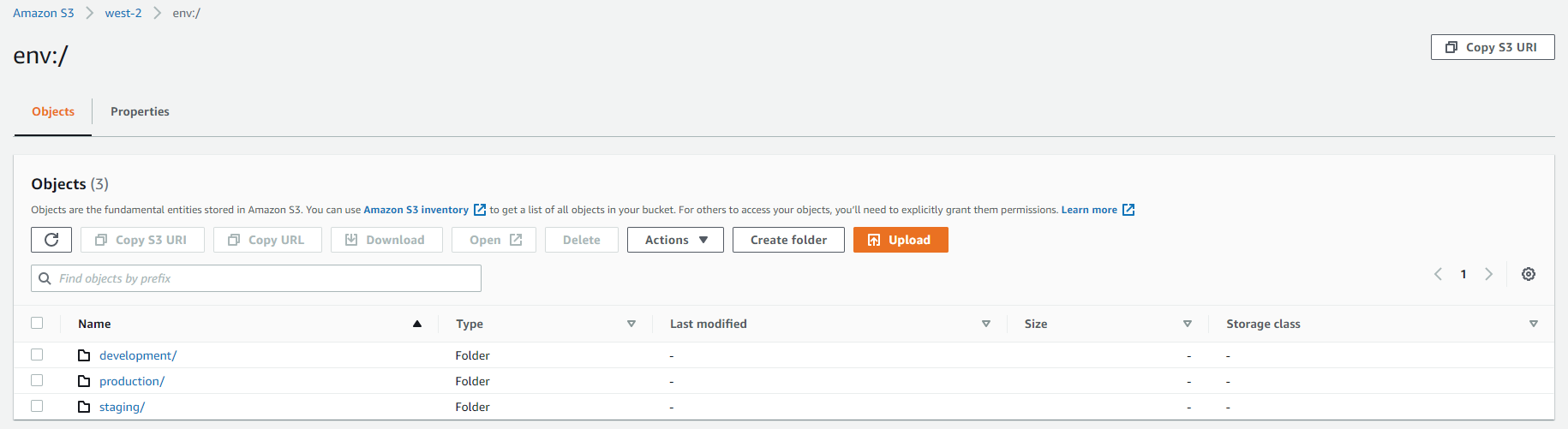Open the Amazon S3 inventory link

[416, 210]
